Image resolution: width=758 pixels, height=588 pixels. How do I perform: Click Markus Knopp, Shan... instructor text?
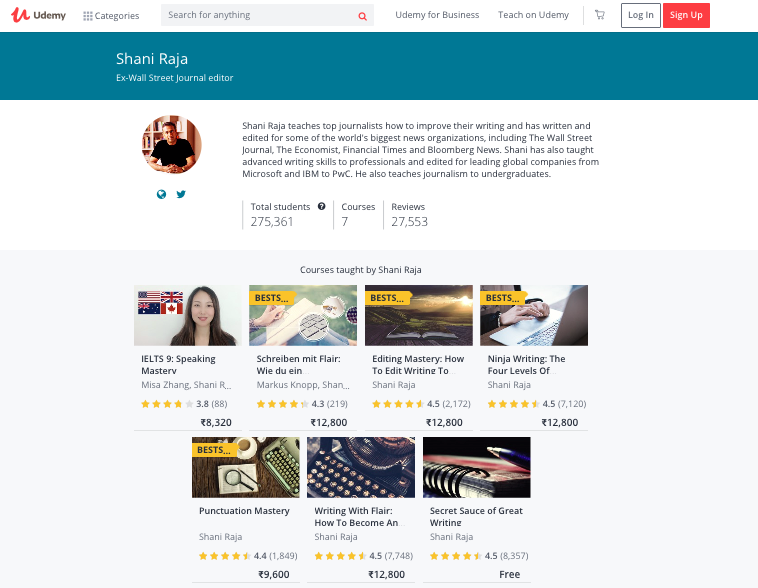pos(303,385)
